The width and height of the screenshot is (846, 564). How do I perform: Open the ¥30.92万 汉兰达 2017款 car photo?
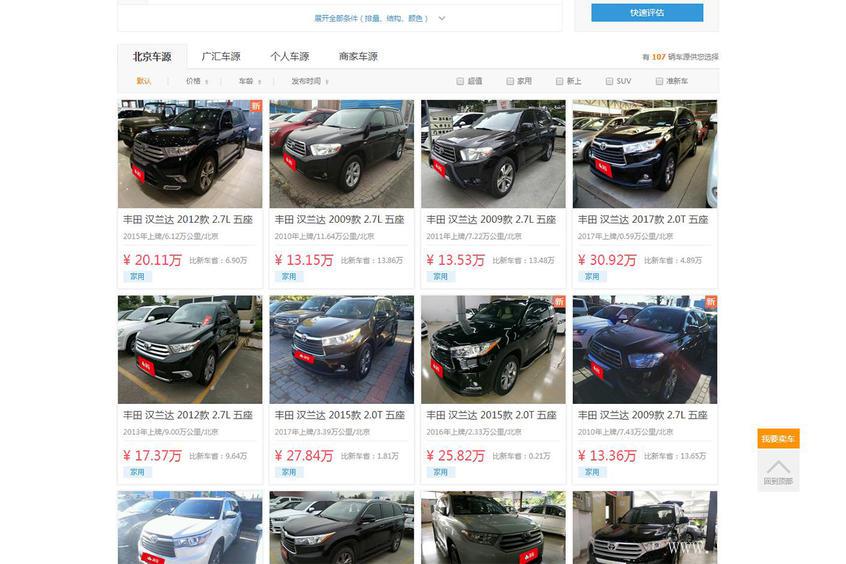645,154
